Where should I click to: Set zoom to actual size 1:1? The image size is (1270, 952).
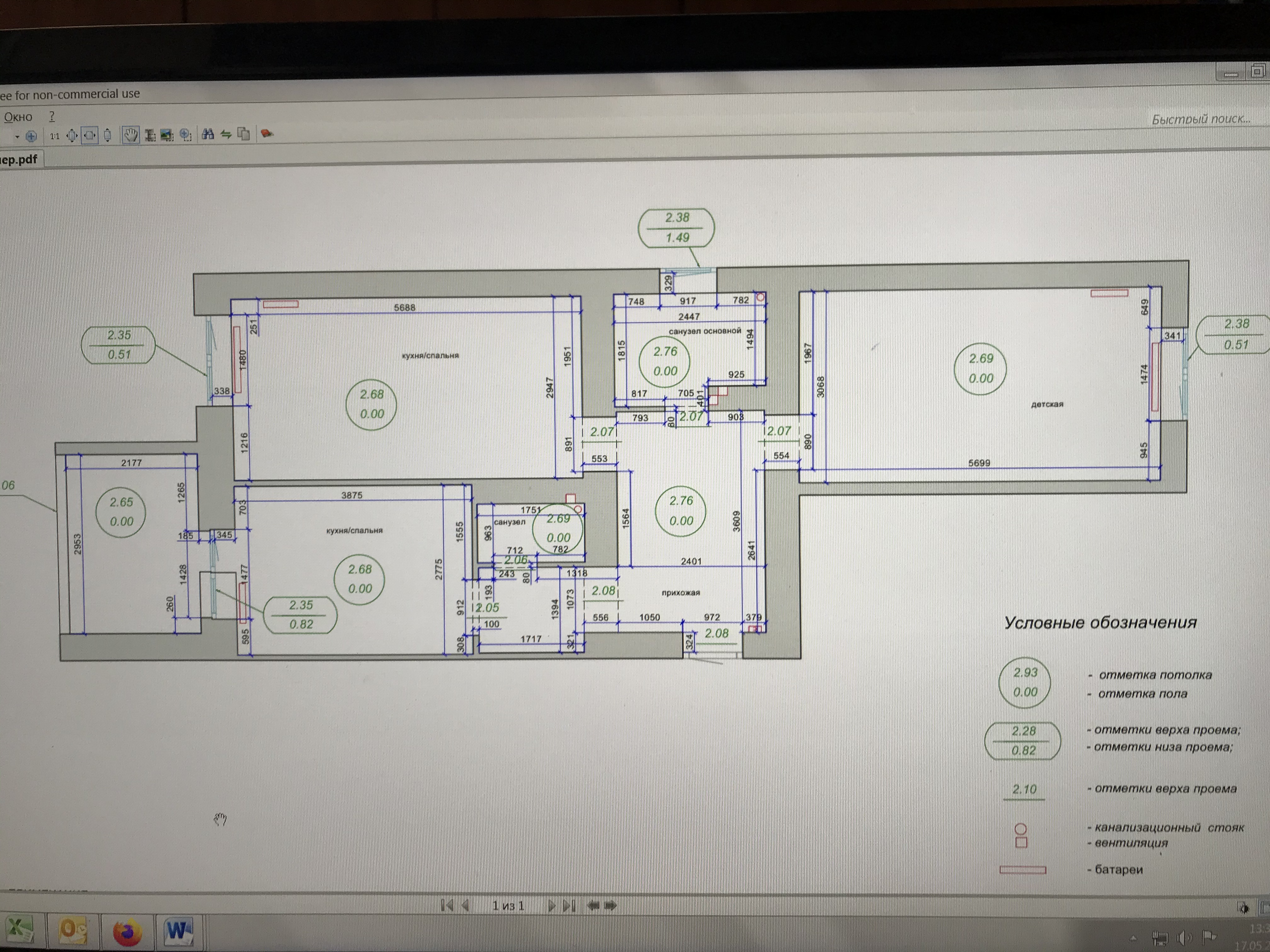(54, 136)
